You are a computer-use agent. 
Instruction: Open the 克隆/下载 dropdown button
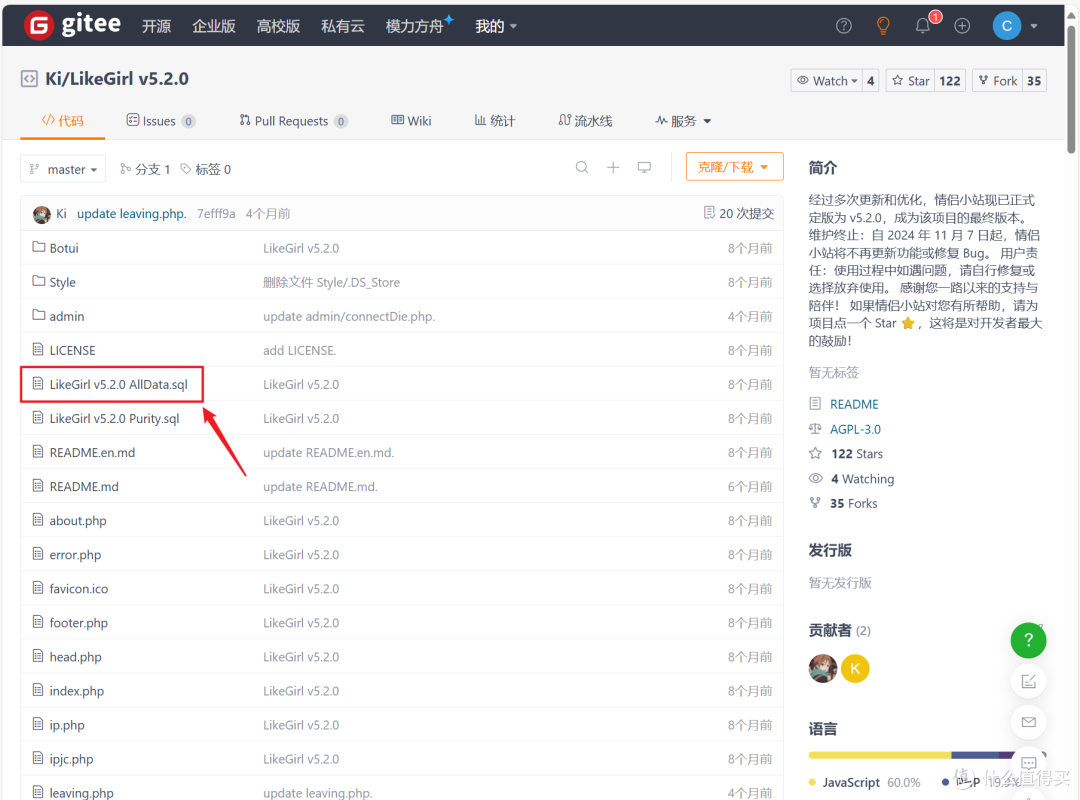tap(734, 167)
